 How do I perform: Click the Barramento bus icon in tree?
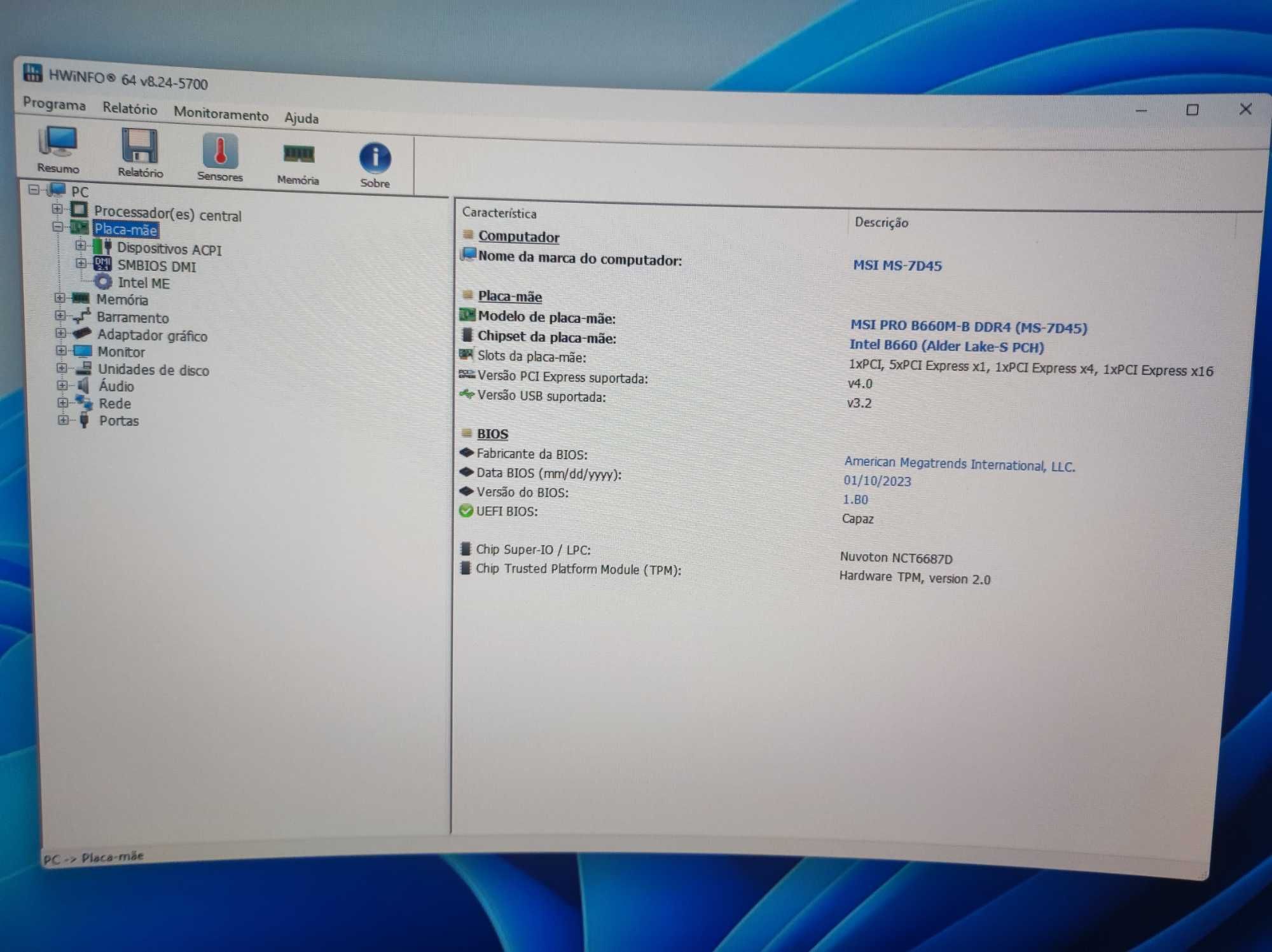coord(81,315)
